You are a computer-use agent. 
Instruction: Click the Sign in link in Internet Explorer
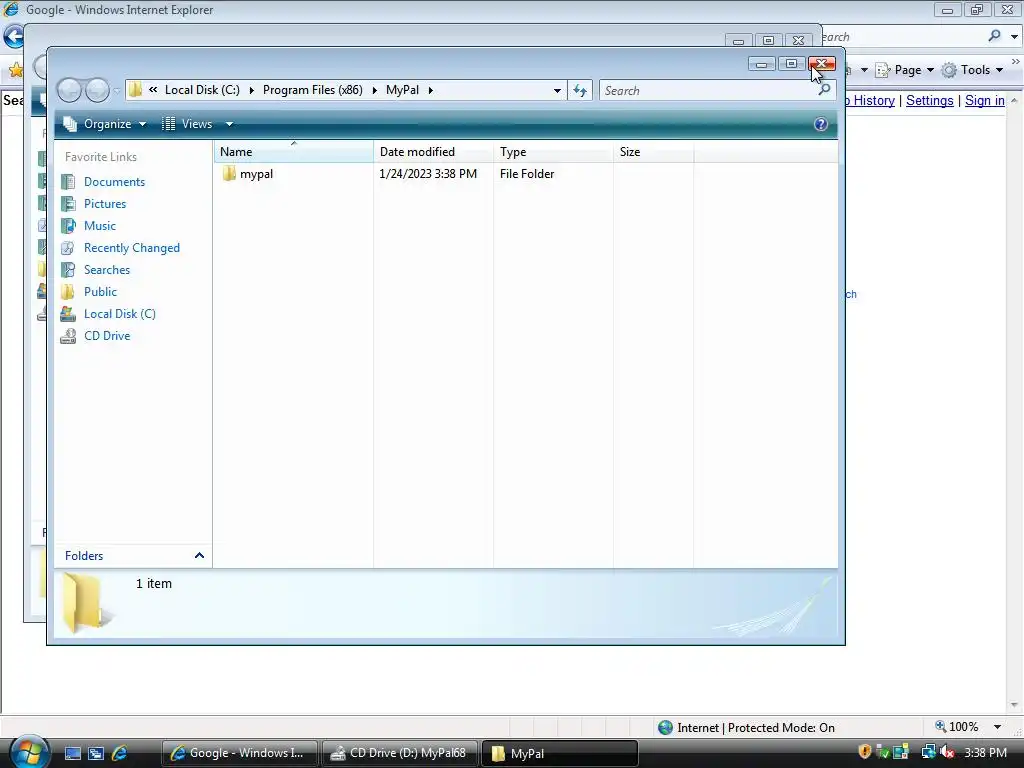[x=985, y=101]
